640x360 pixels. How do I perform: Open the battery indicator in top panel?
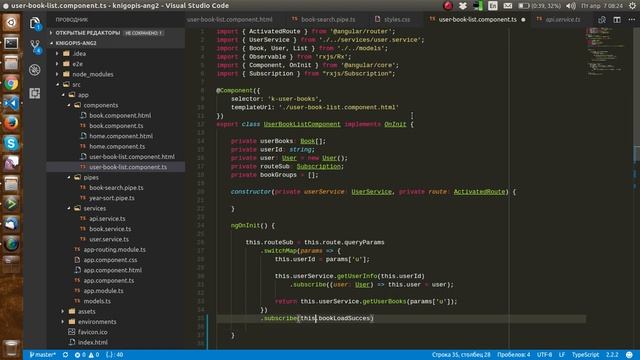point(539,6)
